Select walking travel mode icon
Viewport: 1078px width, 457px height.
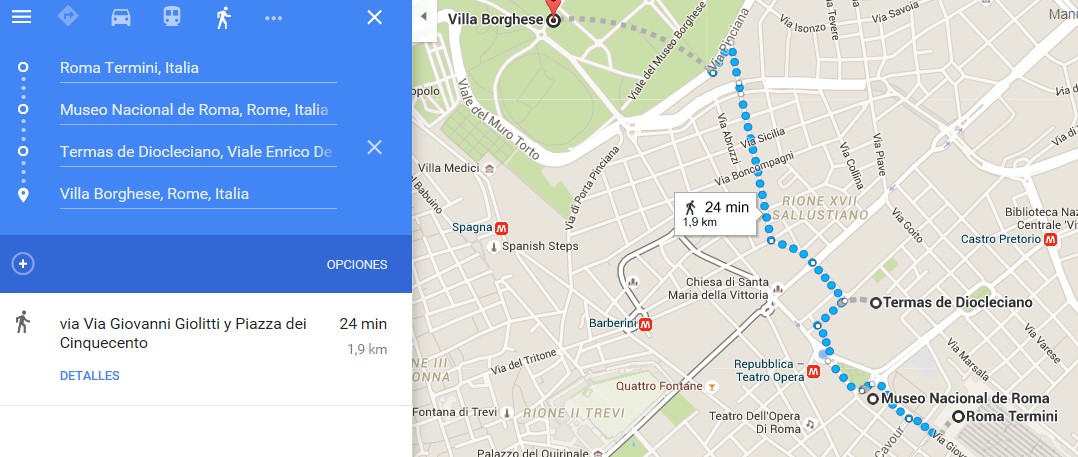223,17
